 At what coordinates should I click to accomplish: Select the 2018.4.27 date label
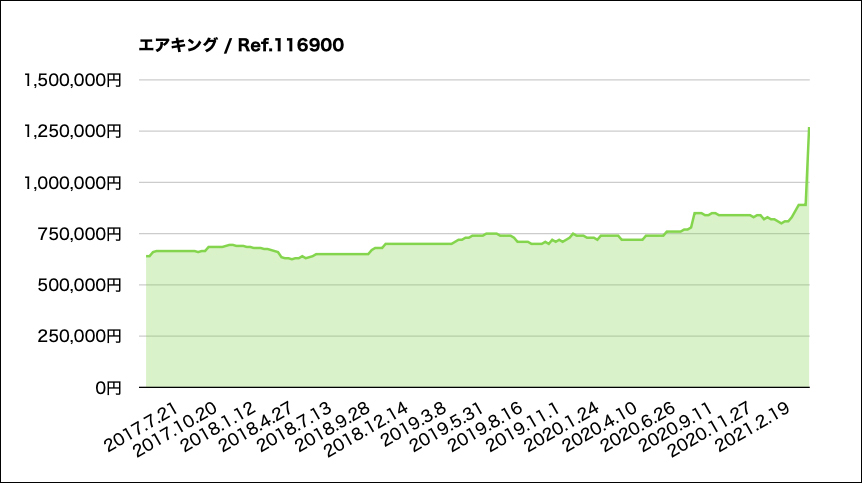pyautogui.click(x=258, y=427)
